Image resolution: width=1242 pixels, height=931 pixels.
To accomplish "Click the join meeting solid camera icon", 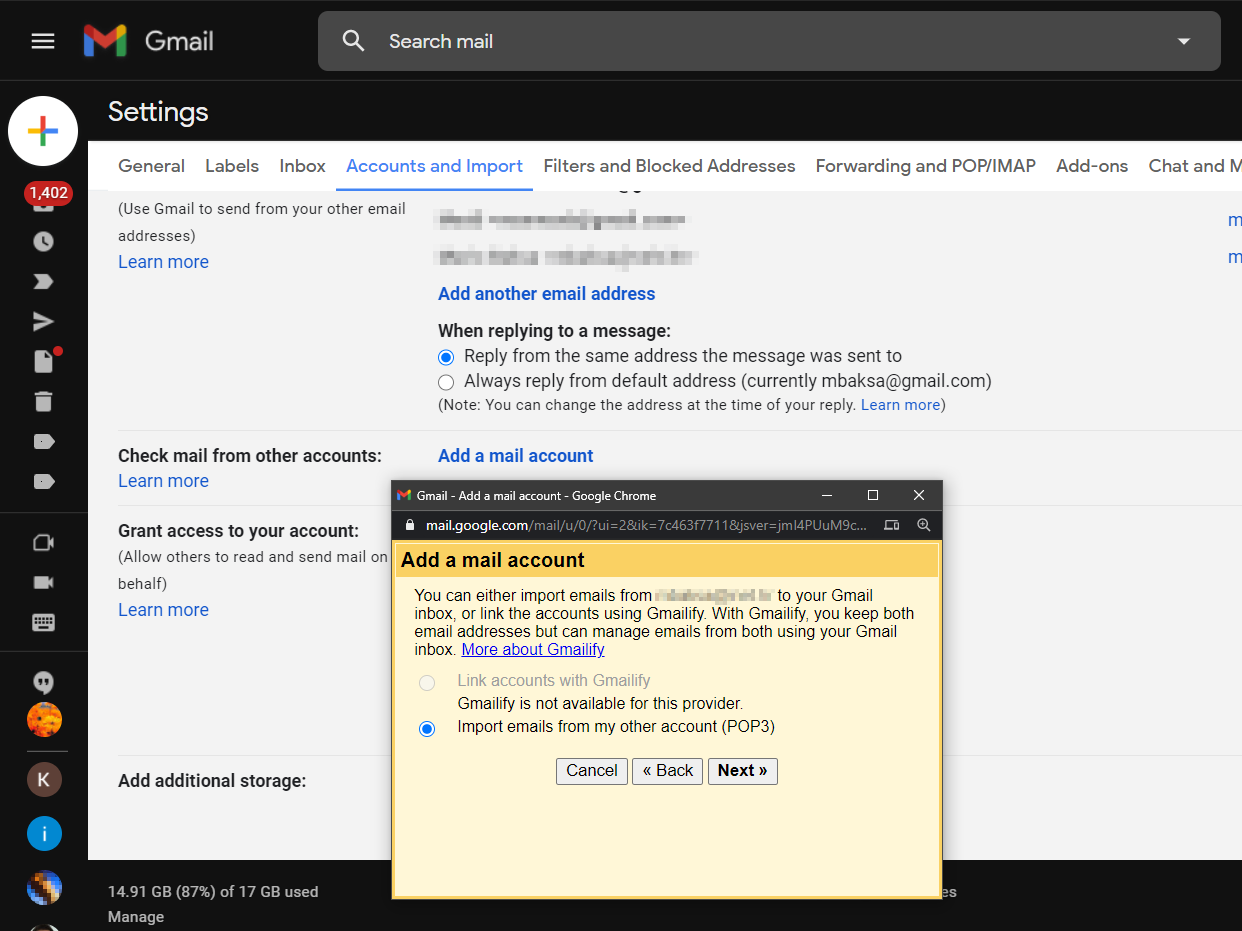I will click(x=43, y=582).
